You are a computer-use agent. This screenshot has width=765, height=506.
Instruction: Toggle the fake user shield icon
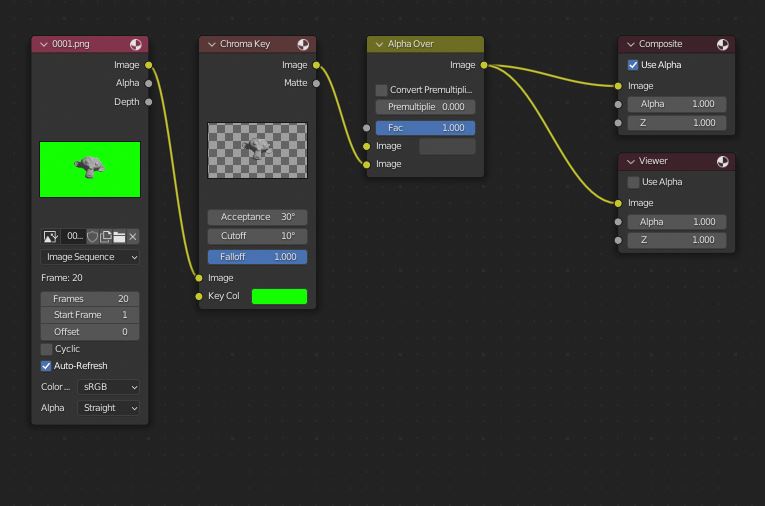pyautogui.click(x=93, y=237)
